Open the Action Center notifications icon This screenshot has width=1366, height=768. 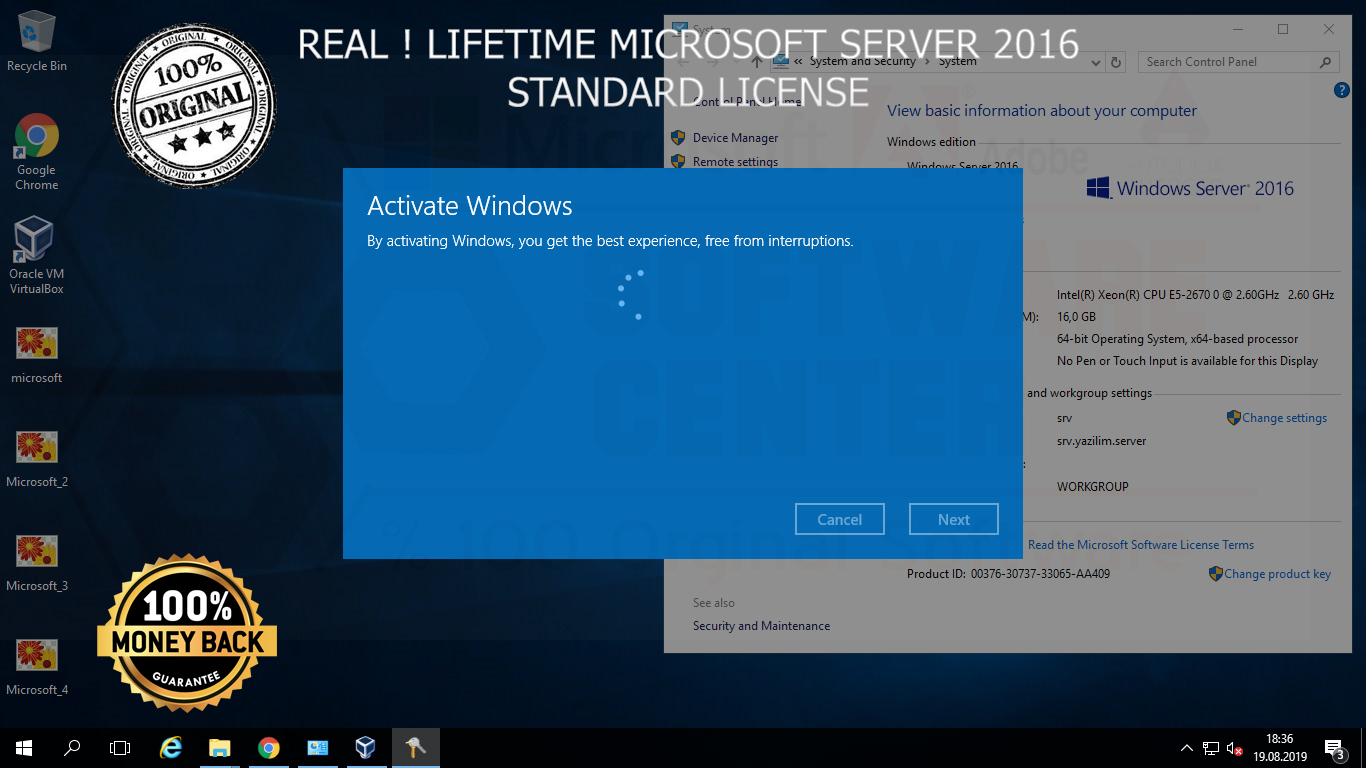tap(1334, 747)
